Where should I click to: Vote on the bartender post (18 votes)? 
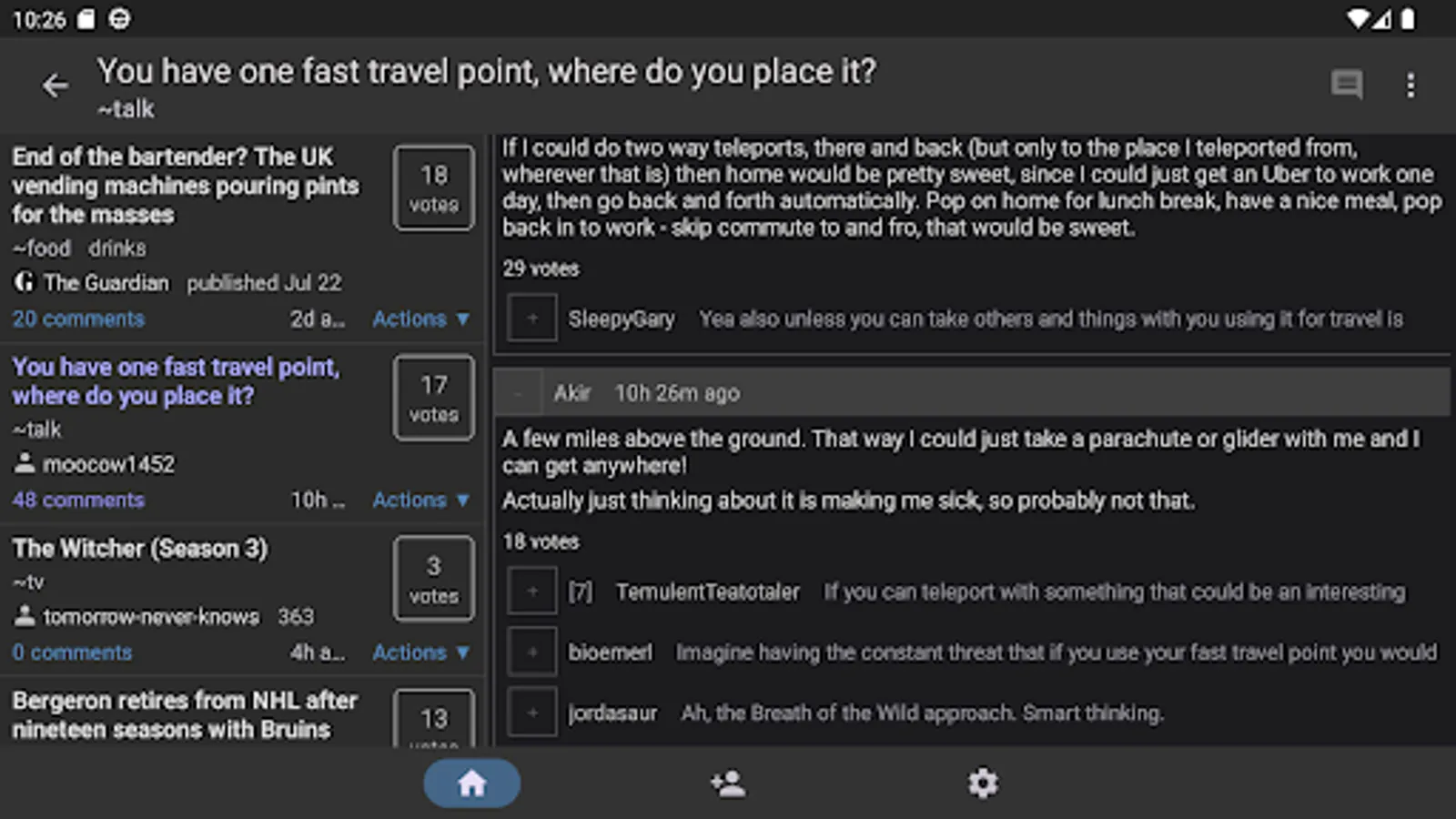coord(433,187)
